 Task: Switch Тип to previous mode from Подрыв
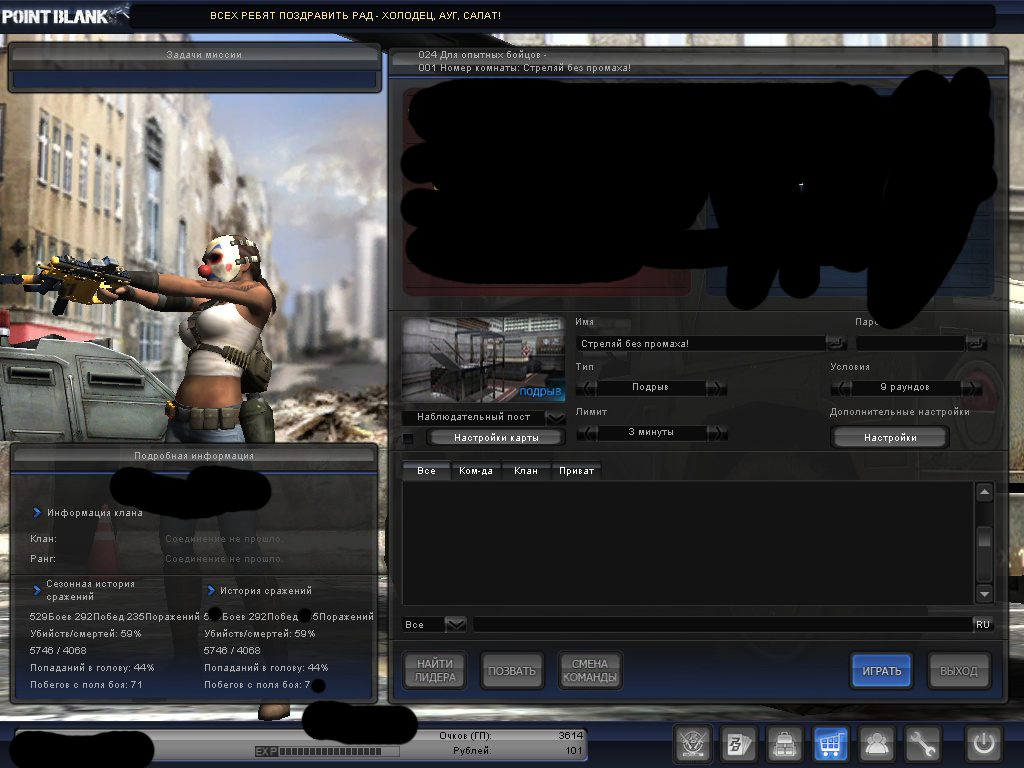pyautogui.click(x=586, y=387)
